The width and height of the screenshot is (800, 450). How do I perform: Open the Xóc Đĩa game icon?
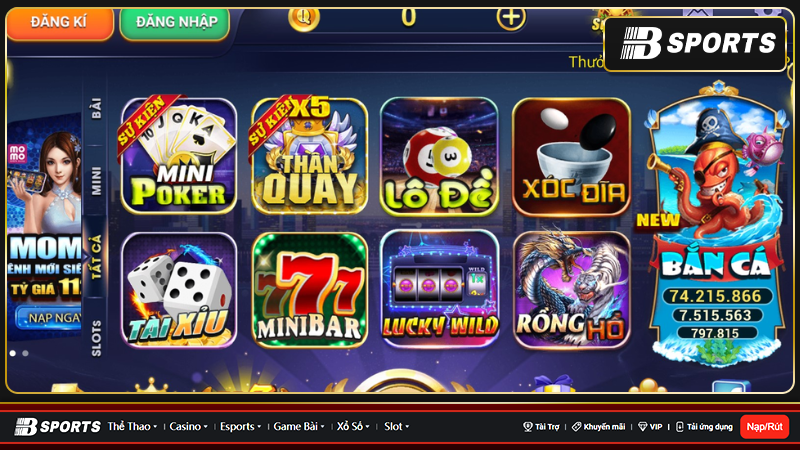[x=571, y=157]
